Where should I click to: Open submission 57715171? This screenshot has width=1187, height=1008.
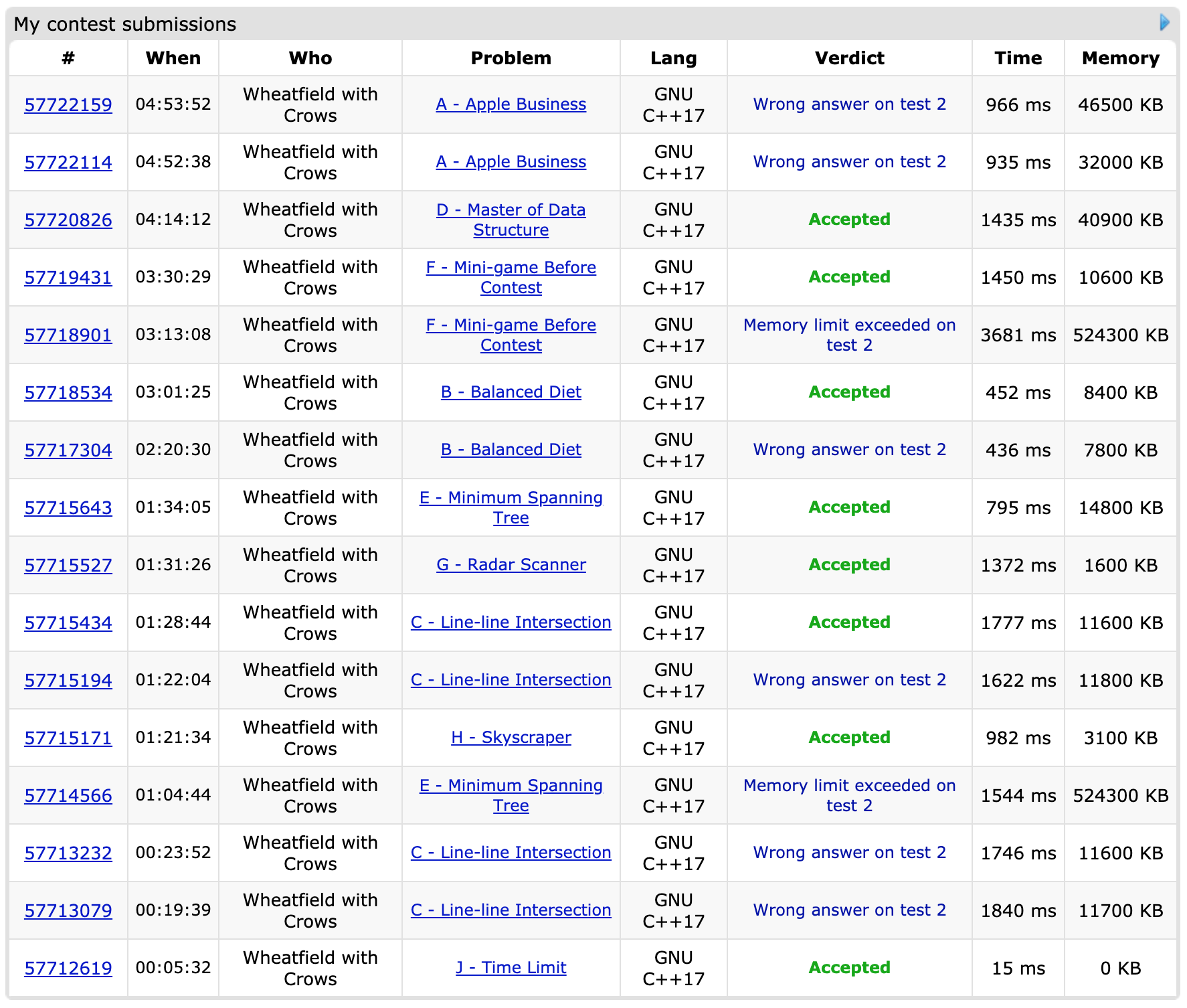68,738
